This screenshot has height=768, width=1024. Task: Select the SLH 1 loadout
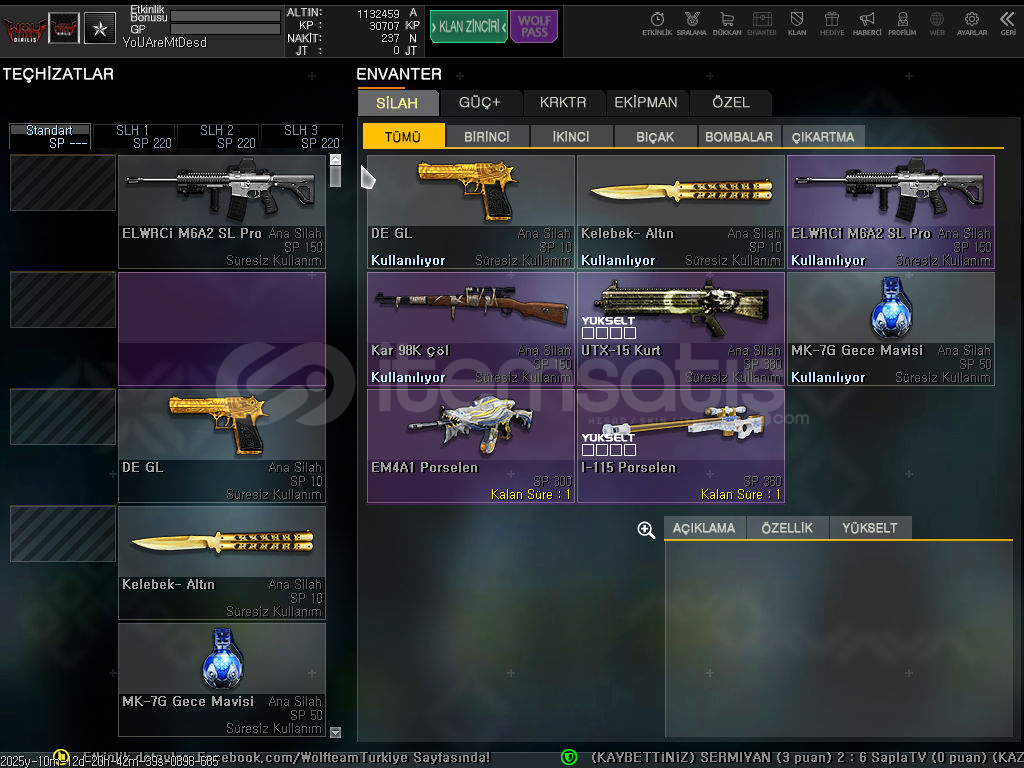[x=135, y=136]
